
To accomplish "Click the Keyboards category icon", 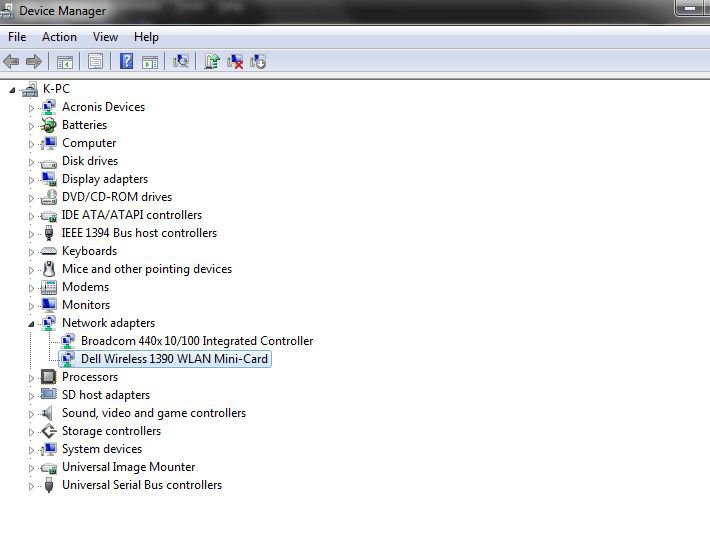I will (48, 251).
